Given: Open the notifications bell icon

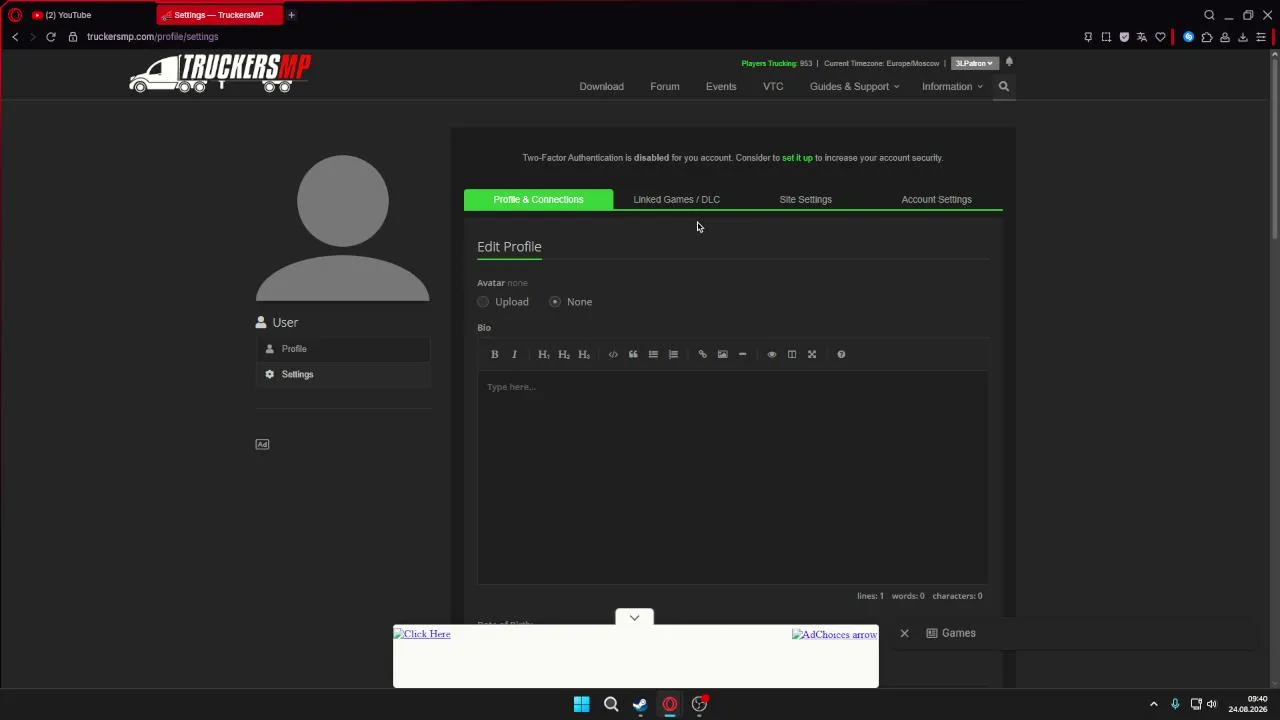Looking at the screenshot, I should pos(1009,62).
